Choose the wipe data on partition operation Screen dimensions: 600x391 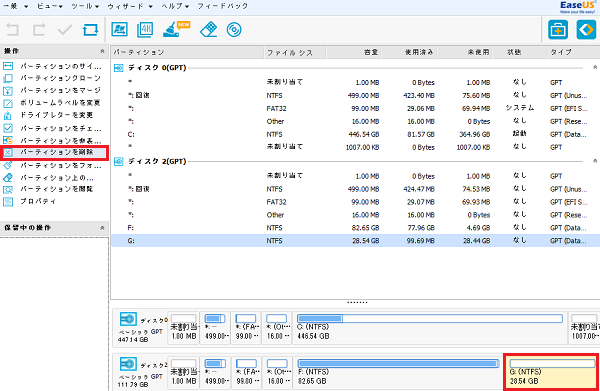[x=53, y=178]
